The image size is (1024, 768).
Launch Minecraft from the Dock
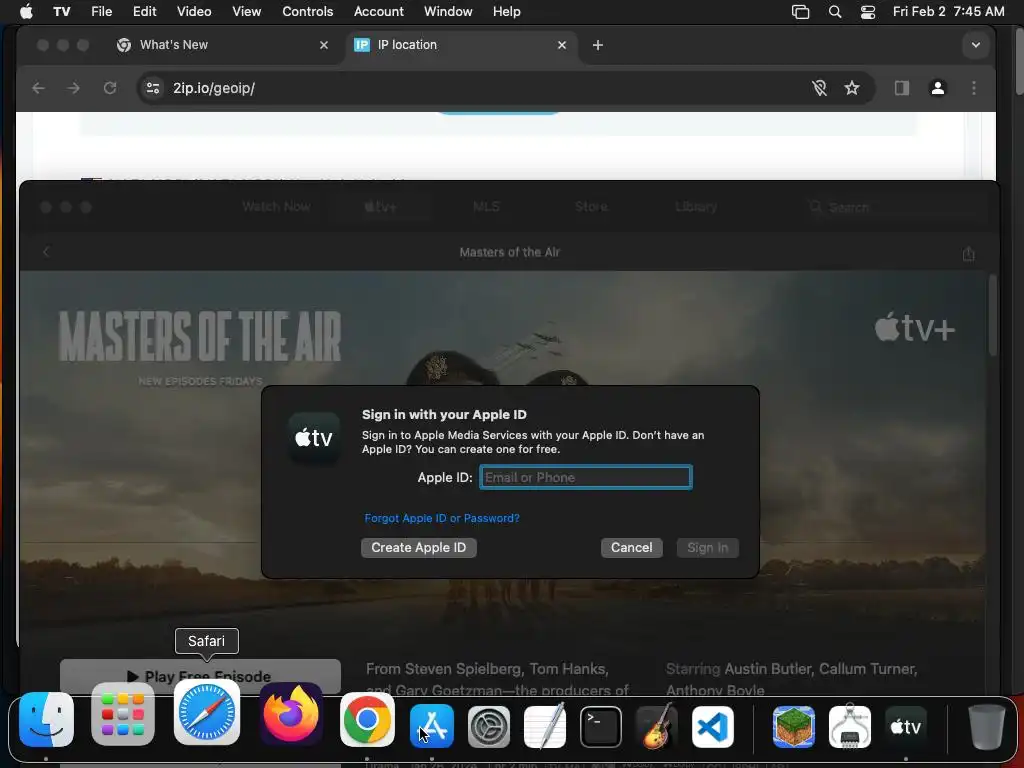pyautogui.click(x=793, y=727)
